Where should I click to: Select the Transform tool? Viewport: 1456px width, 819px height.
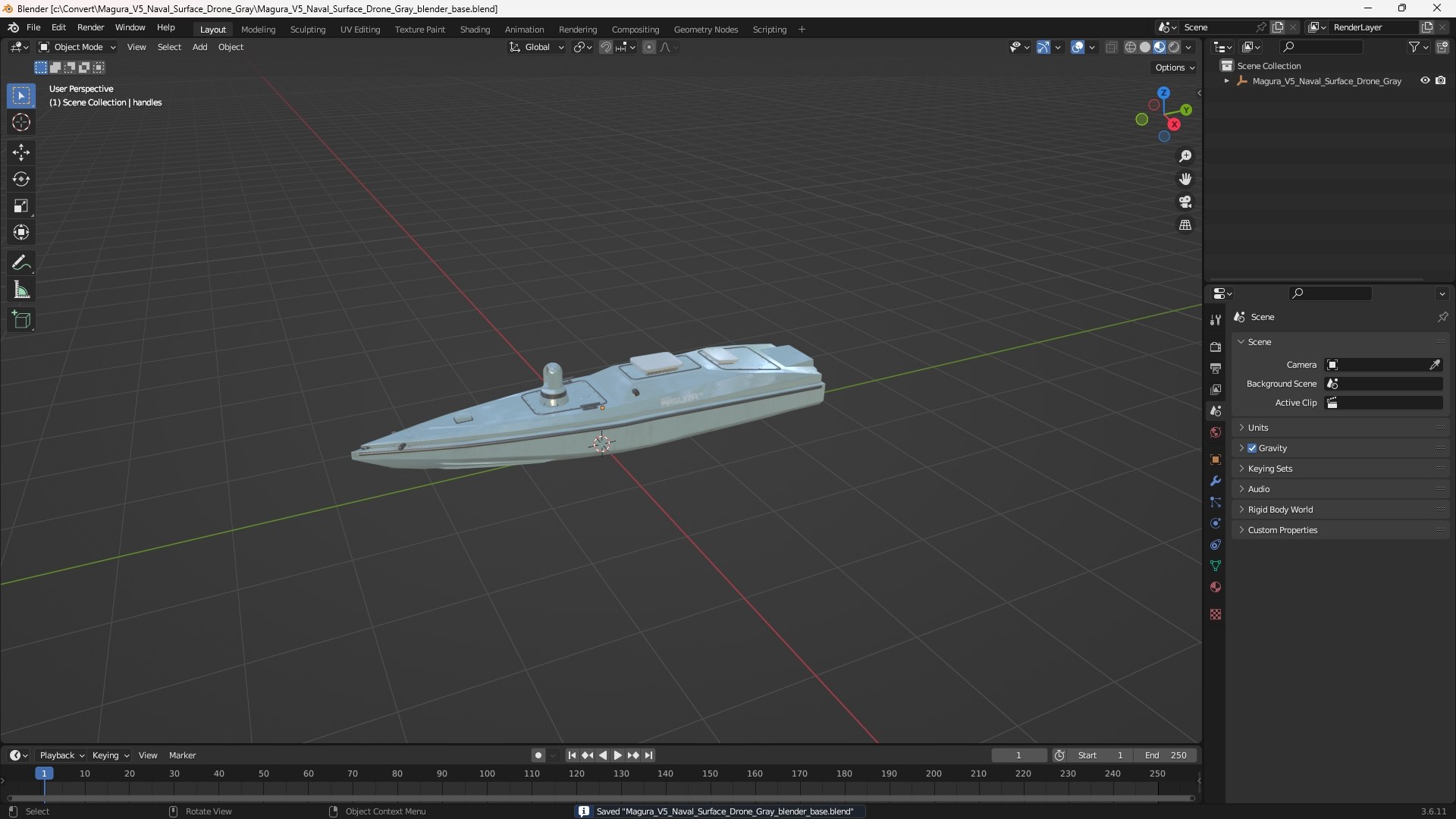click(x=21, y=232)
